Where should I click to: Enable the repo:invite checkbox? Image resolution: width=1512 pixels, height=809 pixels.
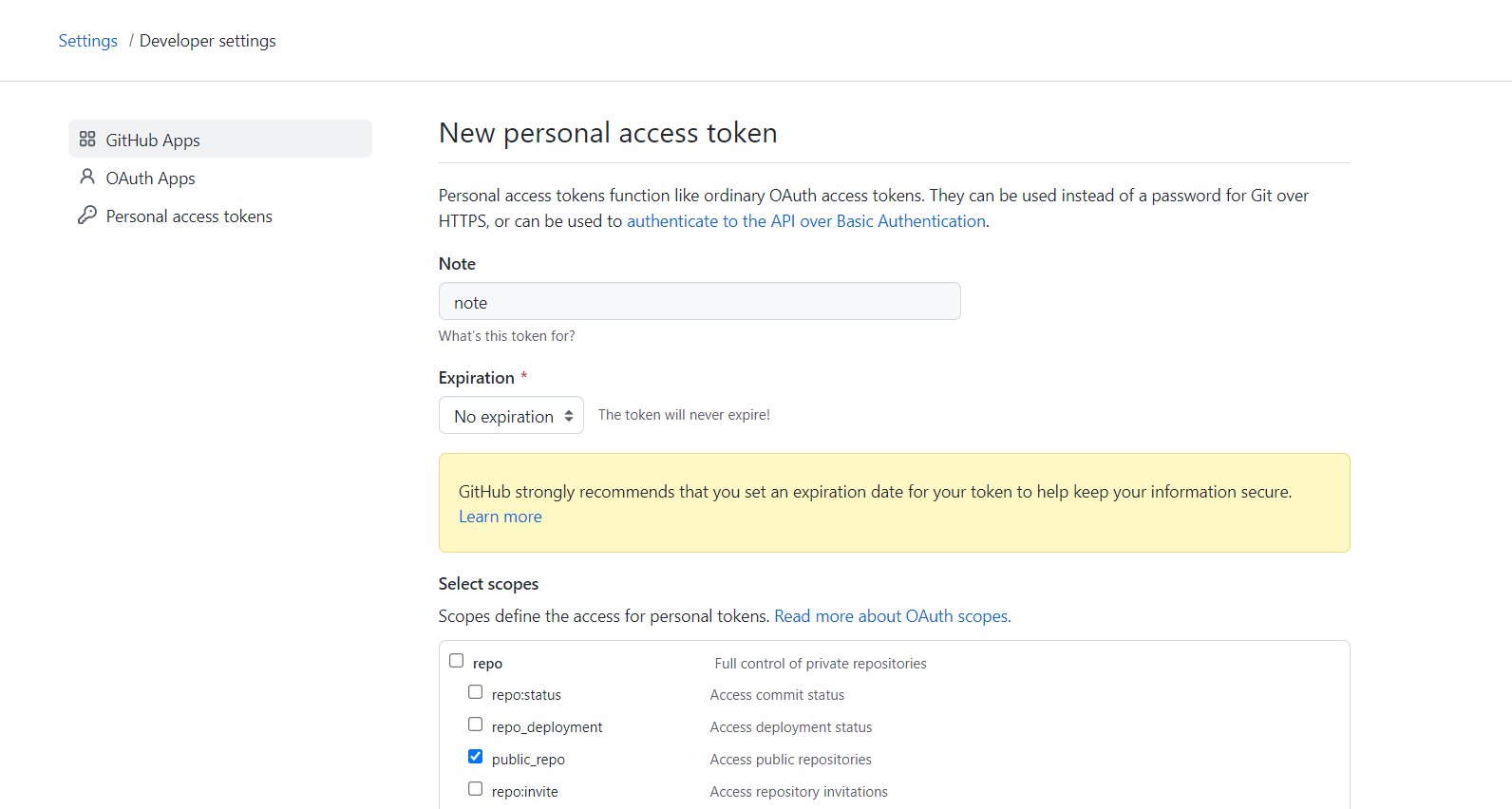pyautogui.click(x=476, y=789)
